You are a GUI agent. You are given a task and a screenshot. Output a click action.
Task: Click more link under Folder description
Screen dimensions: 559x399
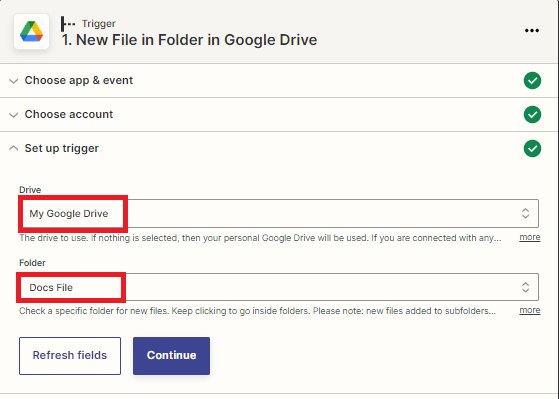(530, 311)
